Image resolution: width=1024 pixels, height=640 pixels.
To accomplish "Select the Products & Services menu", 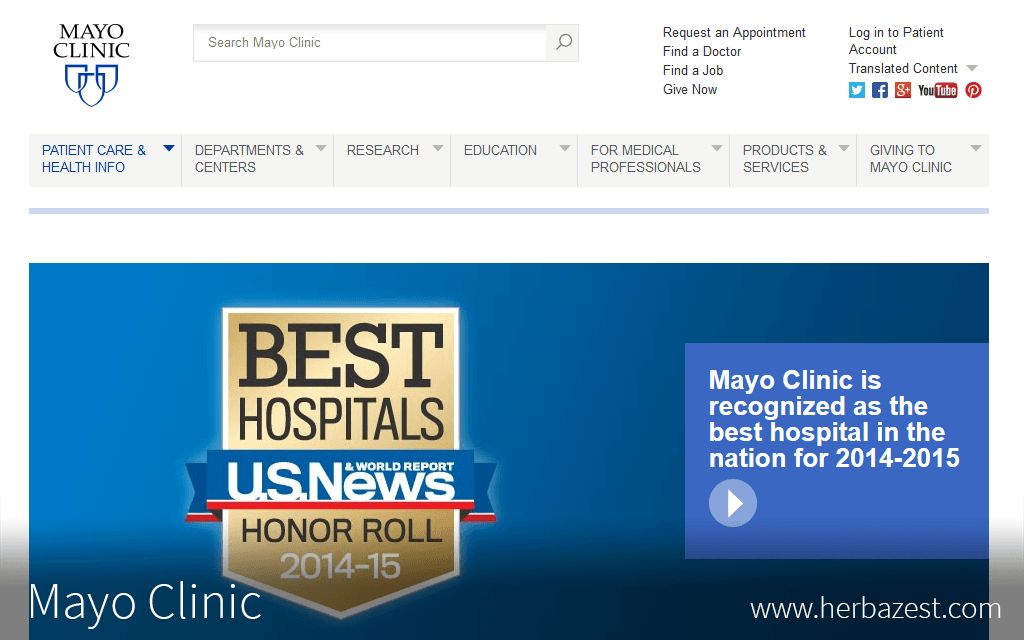I will pyautogui.click(x=784, y=159).
